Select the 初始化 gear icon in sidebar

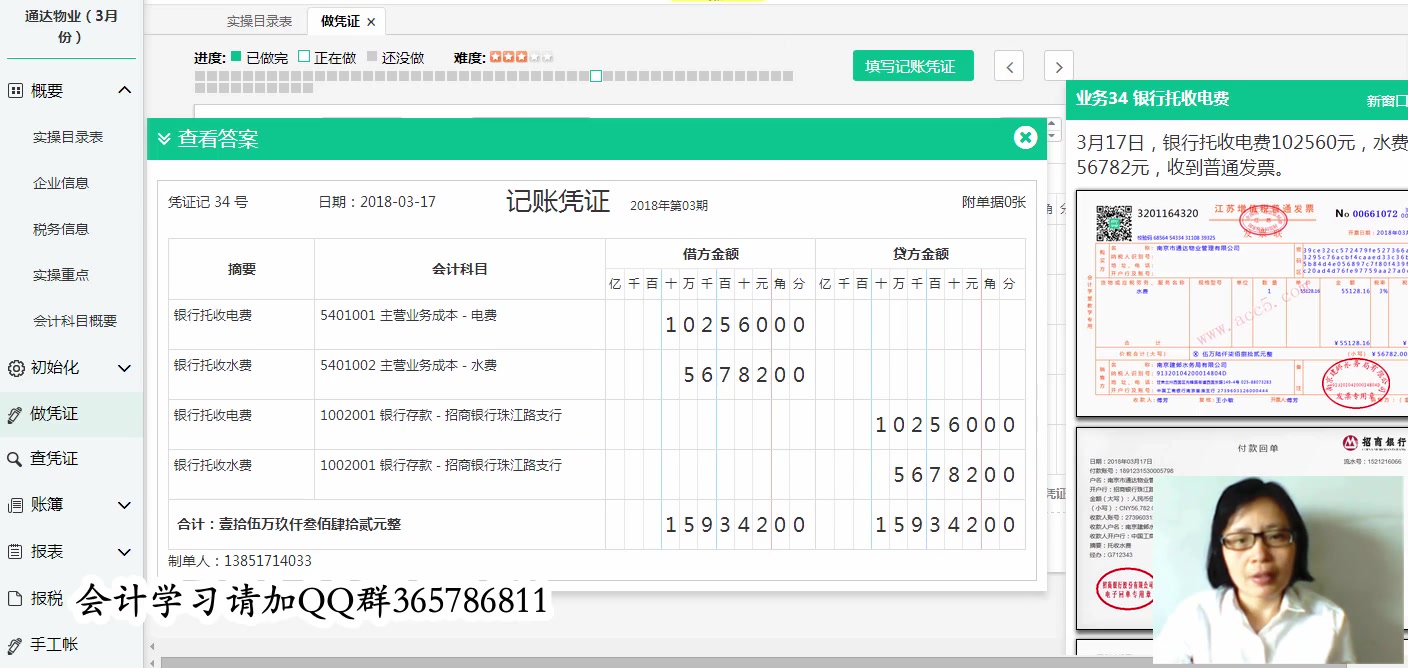[x=13, y=368]
